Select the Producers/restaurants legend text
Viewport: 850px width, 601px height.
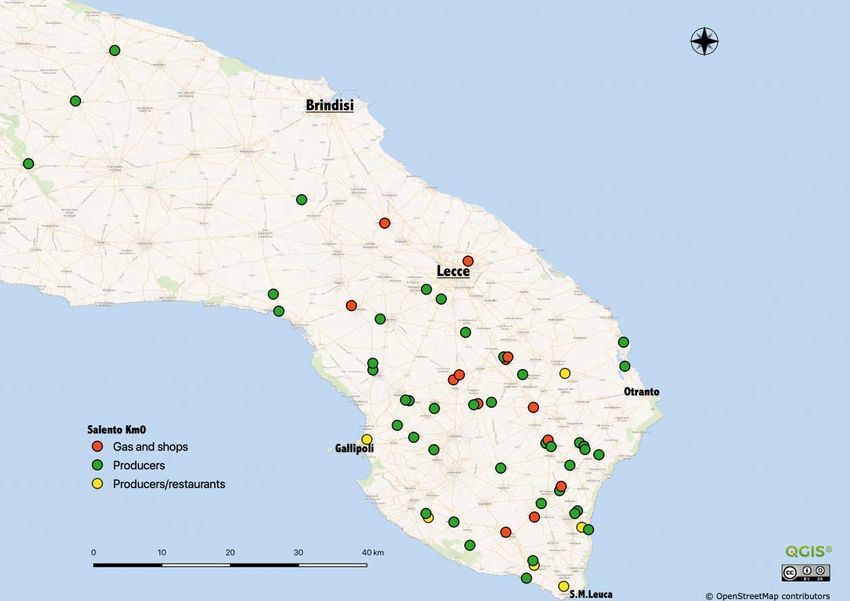pos(169,484)
